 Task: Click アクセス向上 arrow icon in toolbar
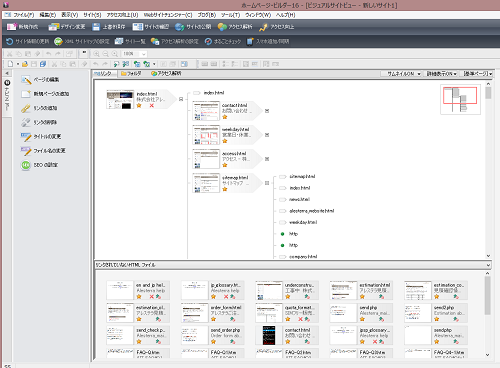[x=263, y=27]
